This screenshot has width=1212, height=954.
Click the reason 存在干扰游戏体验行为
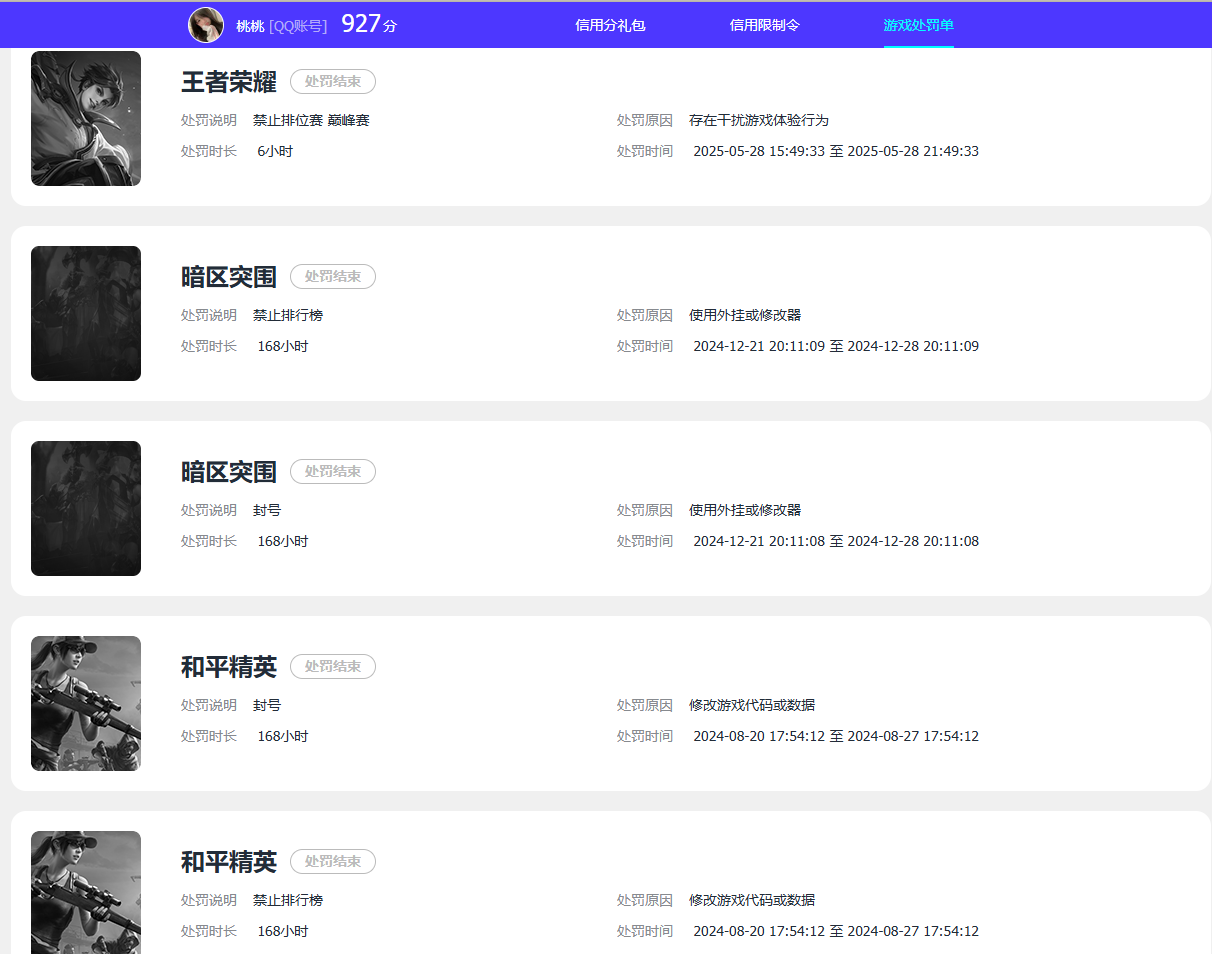(x=759, y=121)
